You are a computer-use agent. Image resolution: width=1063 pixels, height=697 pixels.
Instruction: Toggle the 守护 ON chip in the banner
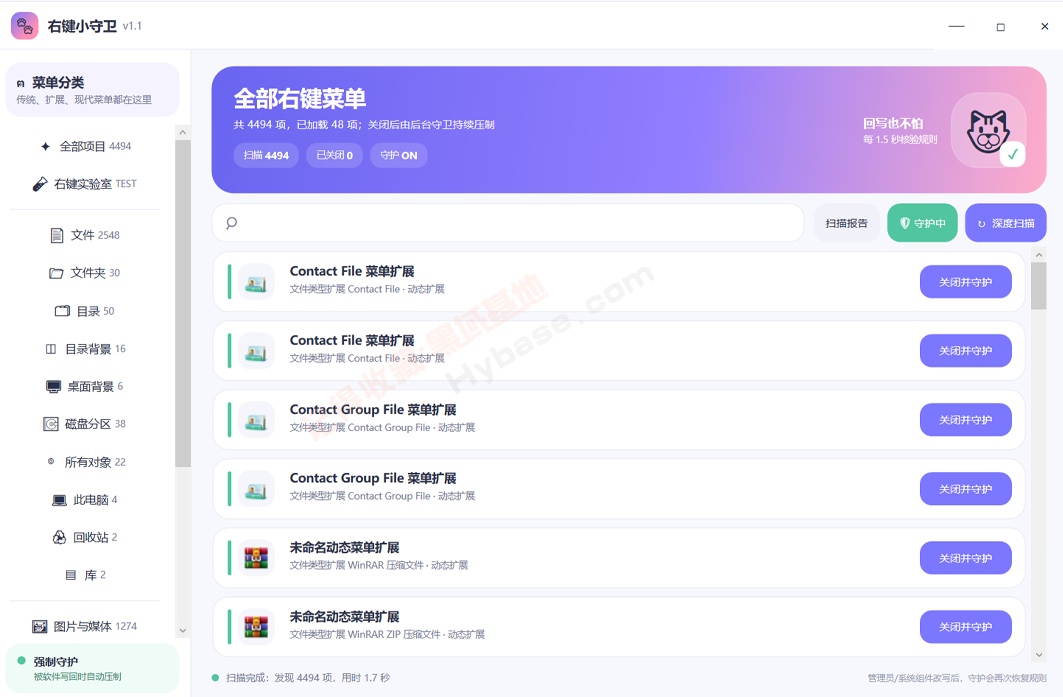pos(399,155)
